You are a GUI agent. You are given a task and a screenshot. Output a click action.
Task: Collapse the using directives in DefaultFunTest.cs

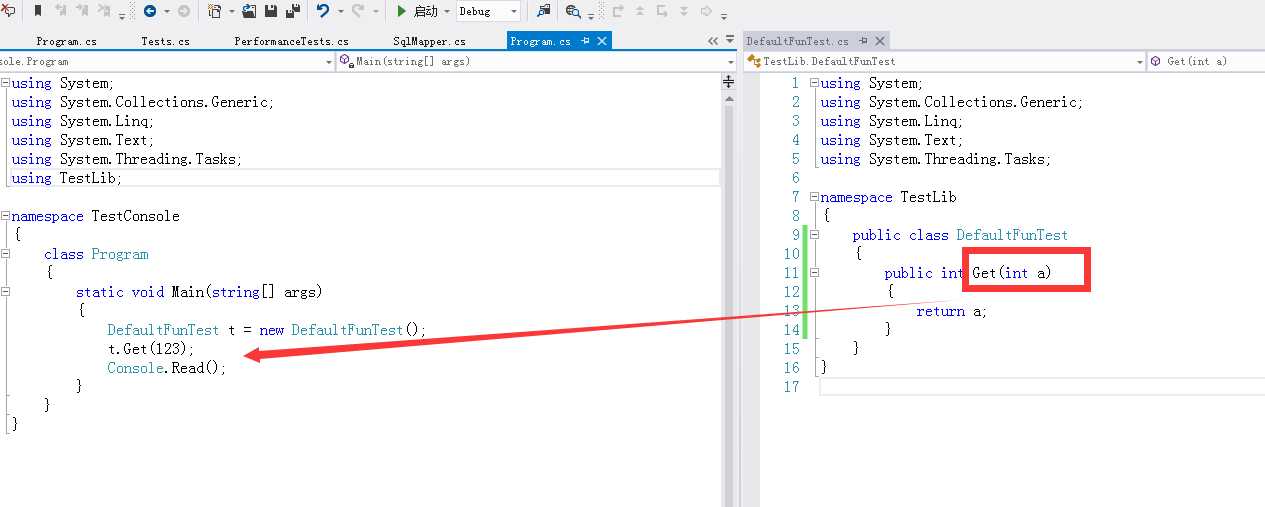(x=814, y=83)
